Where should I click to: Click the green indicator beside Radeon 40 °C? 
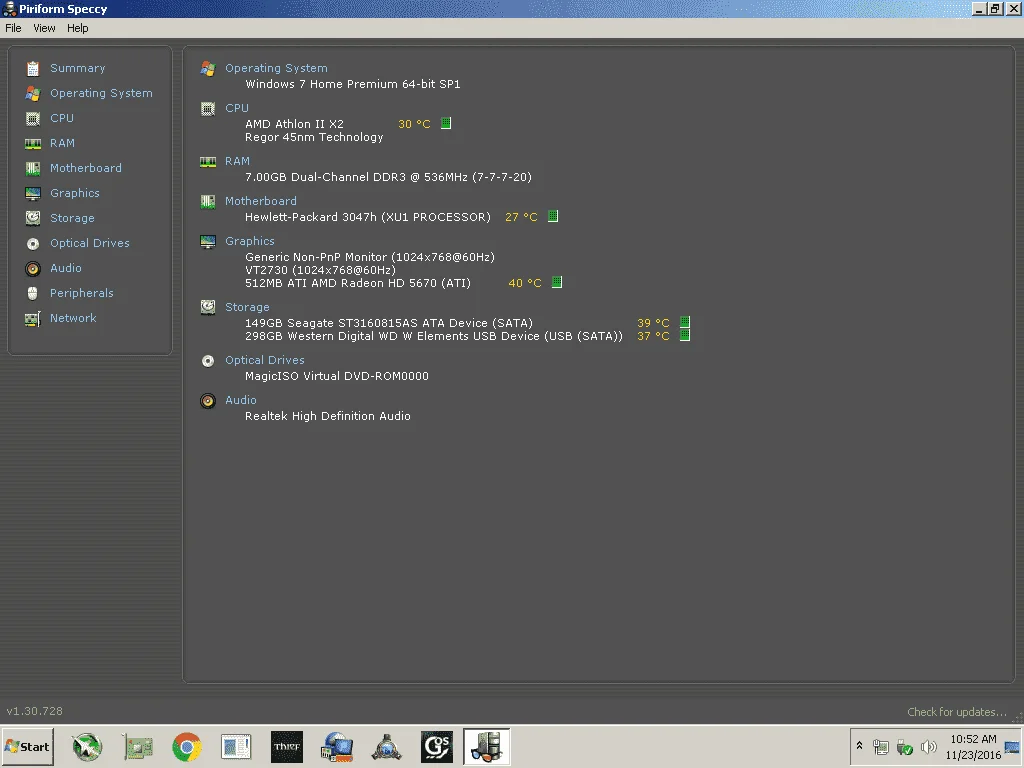[557, 282]
